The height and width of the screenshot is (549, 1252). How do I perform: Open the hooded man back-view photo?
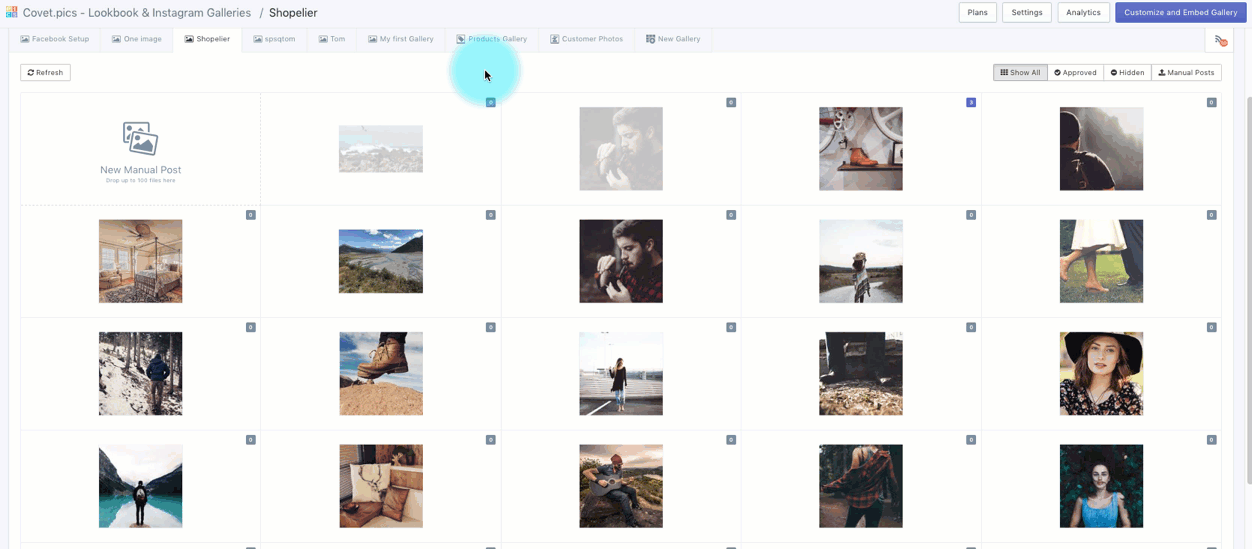coord(1101,149)
